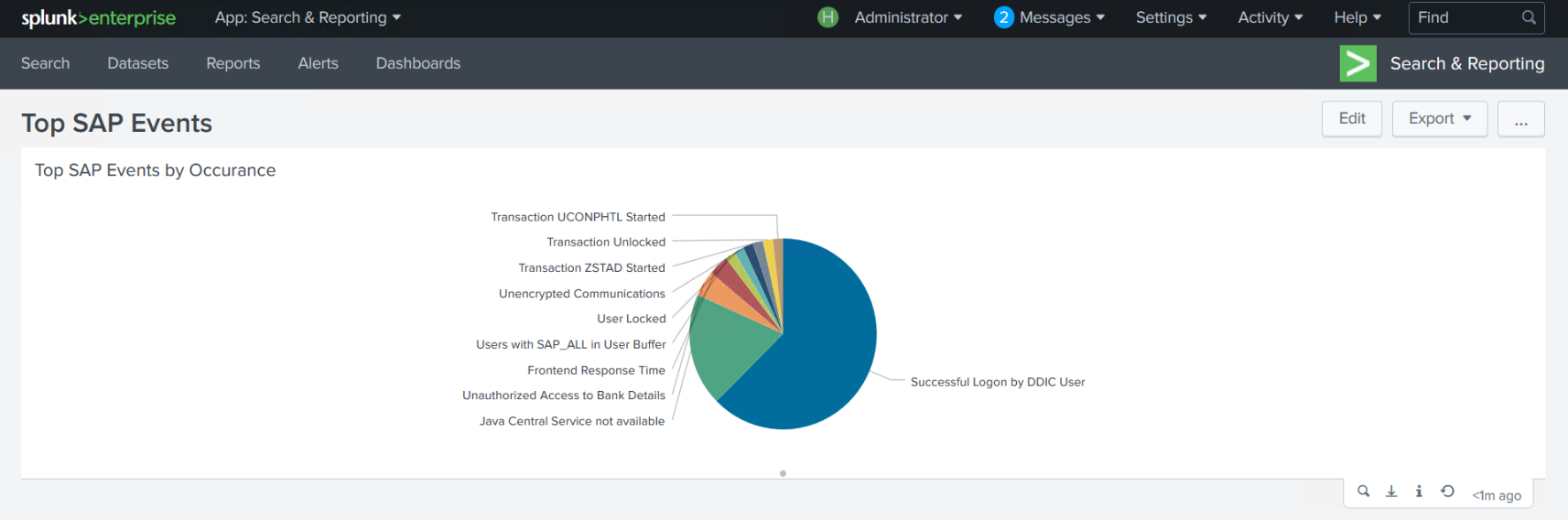Click the green Search & Reporting app icon
The width and height of the screenshot is (1568, 520).
1357,63
